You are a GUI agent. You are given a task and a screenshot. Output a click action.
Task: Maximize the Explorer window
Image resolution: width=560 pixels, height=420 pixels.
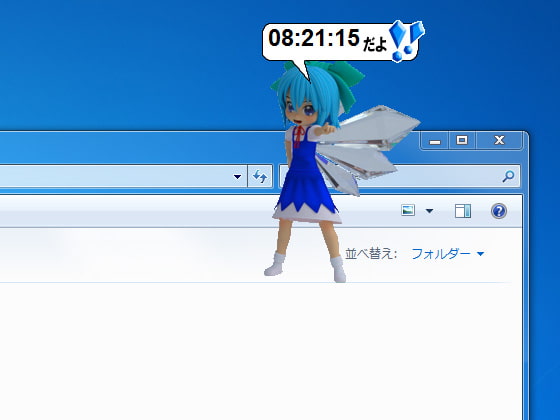point(462,140)
